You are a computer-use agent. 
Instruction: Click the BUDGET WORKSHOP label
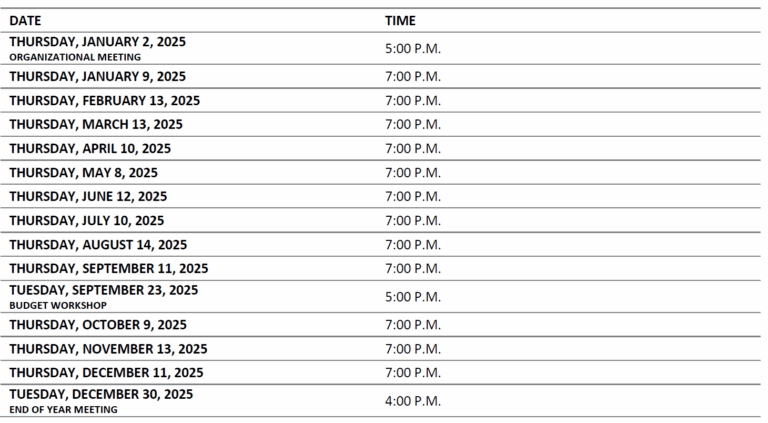click(x=58, y=306)
